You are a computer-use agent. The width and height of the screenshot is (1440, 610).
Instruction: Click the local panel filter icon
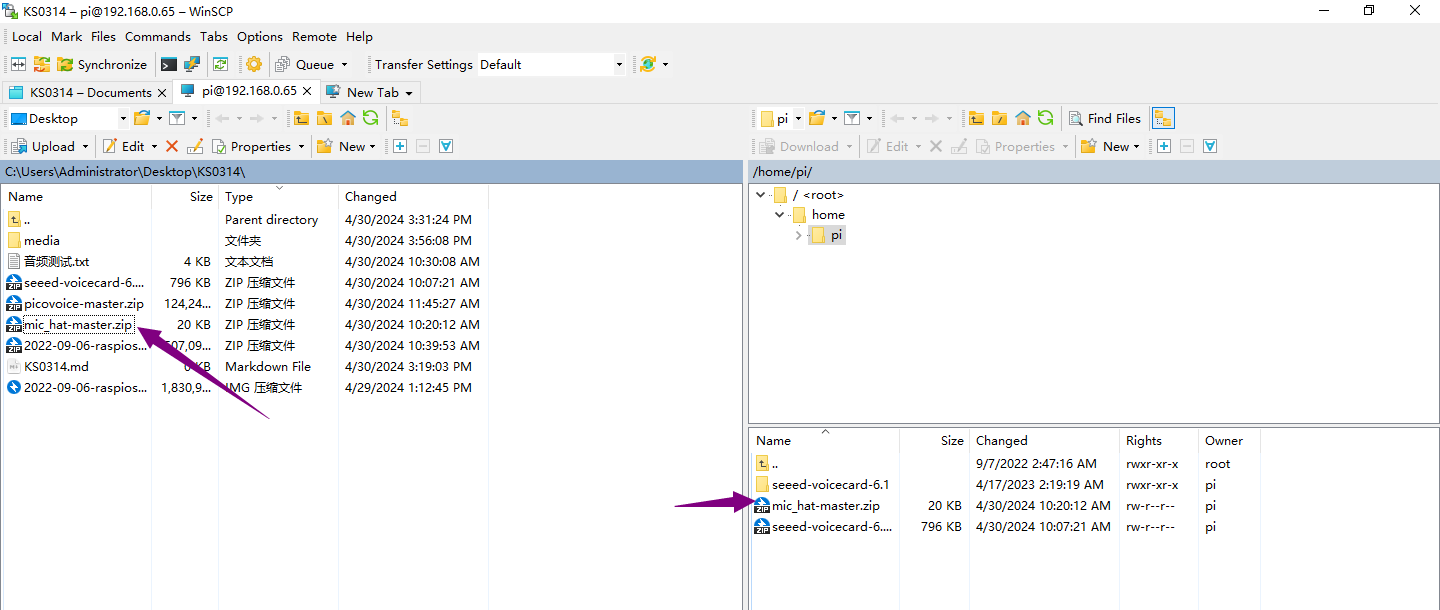pyautogui.click(x=175, y=118)
